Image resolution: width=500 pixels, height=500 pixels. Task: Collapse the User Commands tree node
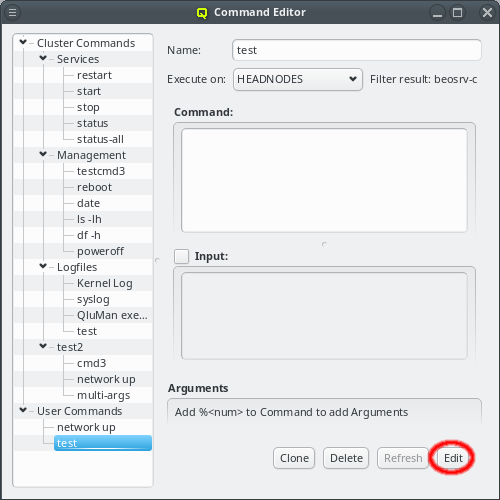click(23, 410)
